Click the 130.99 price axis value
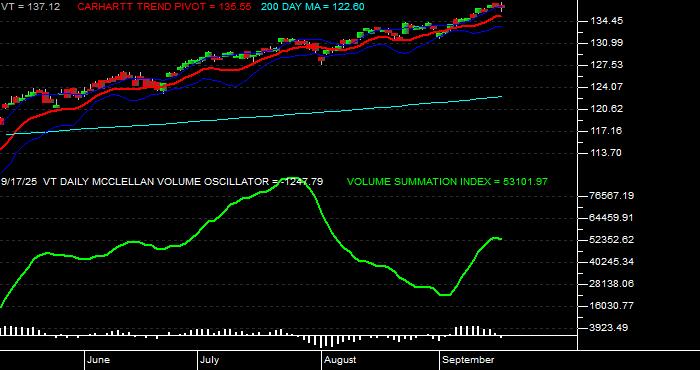This screenshot has height=370, width=700. (606, 43)
